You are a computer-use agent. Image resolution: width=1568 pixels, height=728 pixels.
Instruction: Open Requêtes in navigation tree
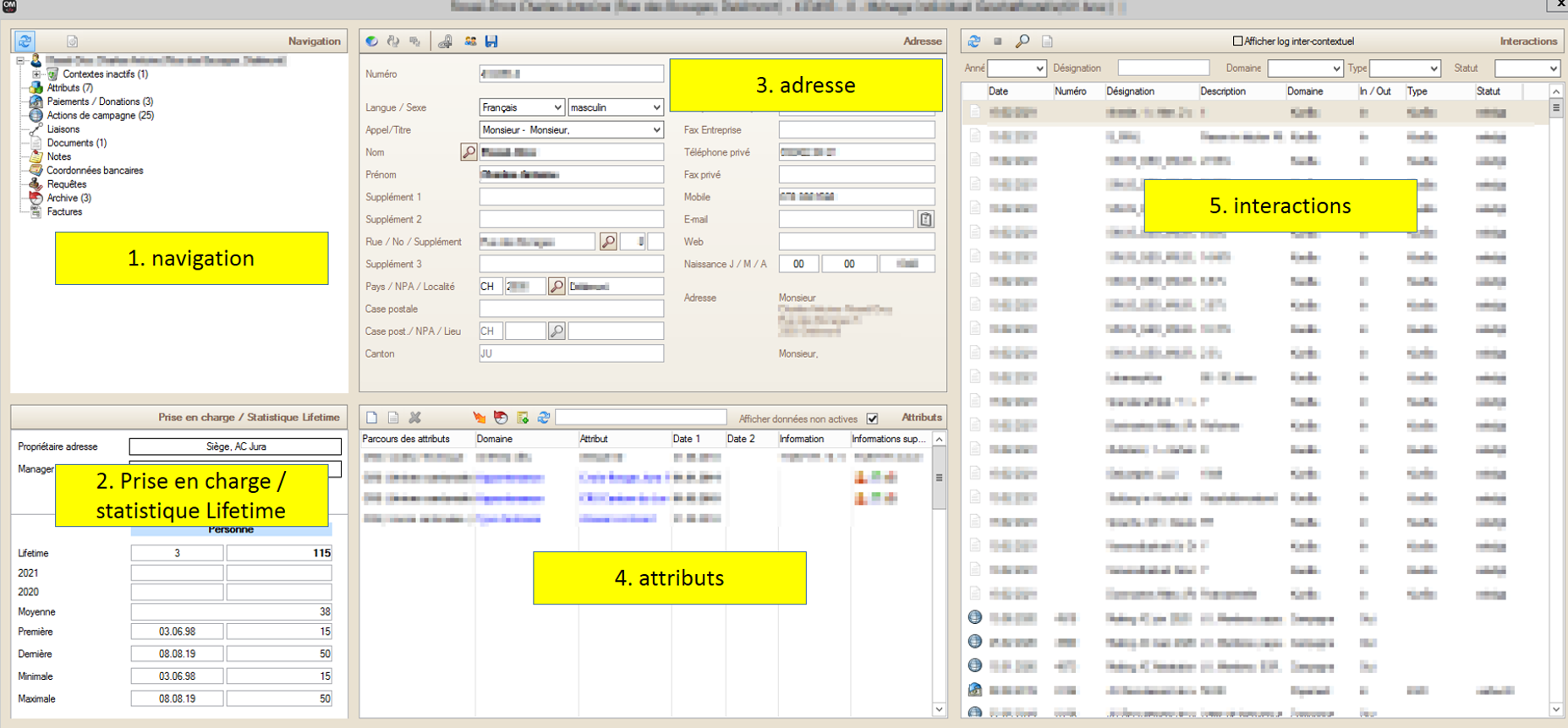pyautogui.click(x=67, y=184)
